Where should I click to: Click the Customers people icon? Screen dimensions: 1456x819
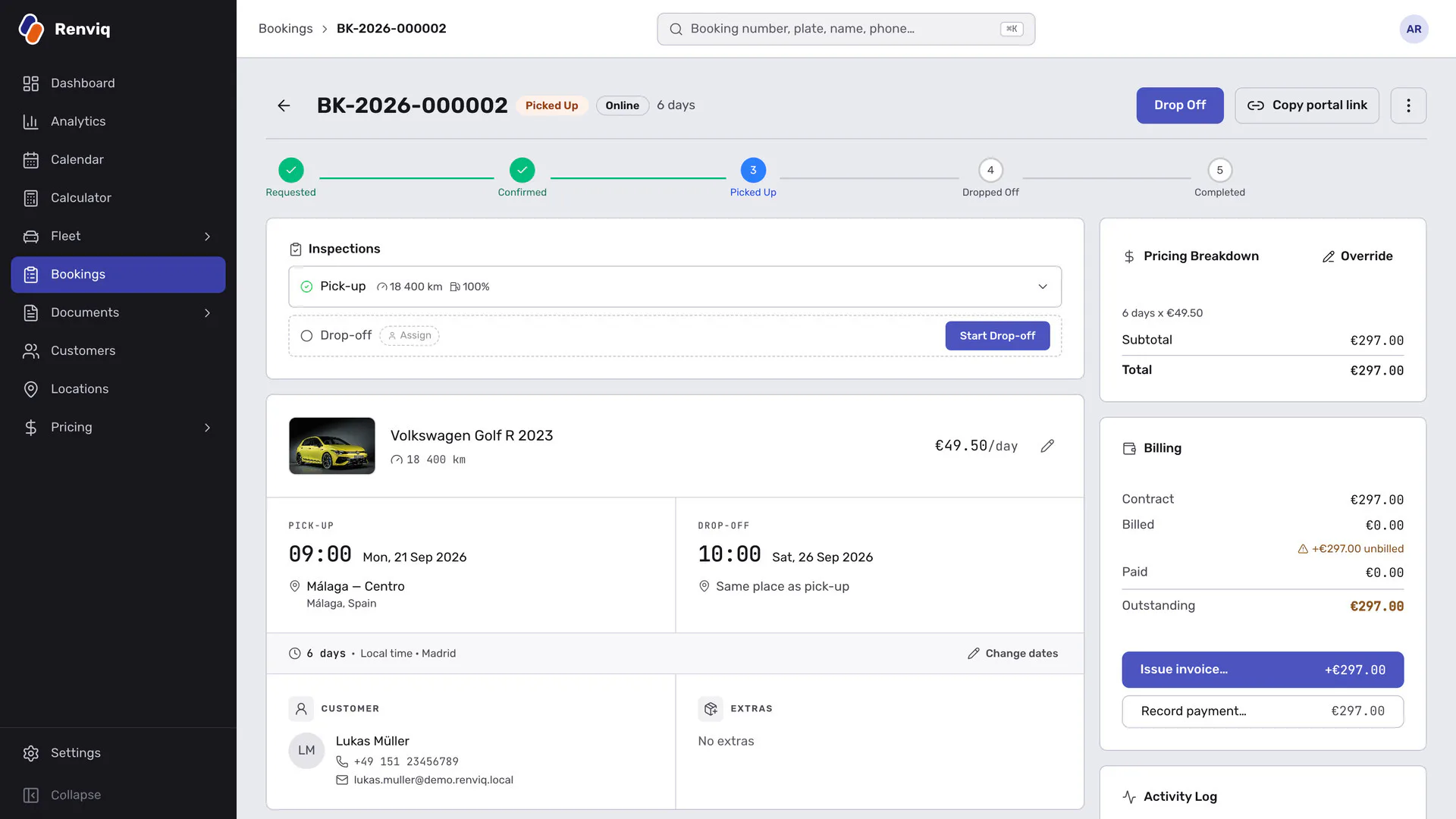point(31,351)
